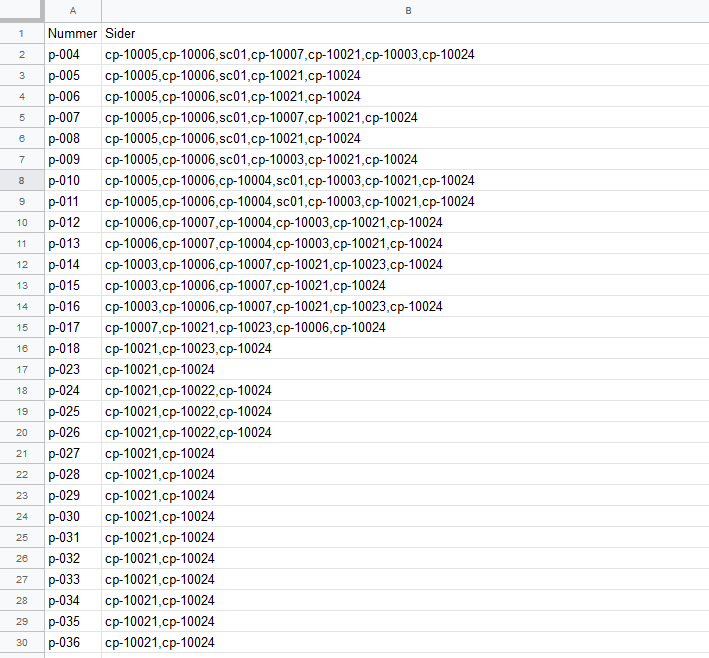Select cell p-017

tap(73, 327)
